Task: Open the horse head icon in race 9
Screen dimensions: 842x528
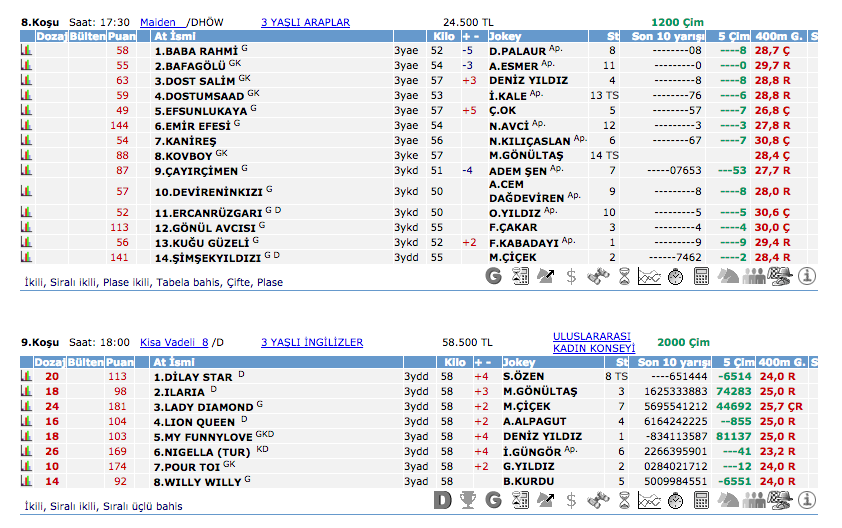Action: click(728, 499)
